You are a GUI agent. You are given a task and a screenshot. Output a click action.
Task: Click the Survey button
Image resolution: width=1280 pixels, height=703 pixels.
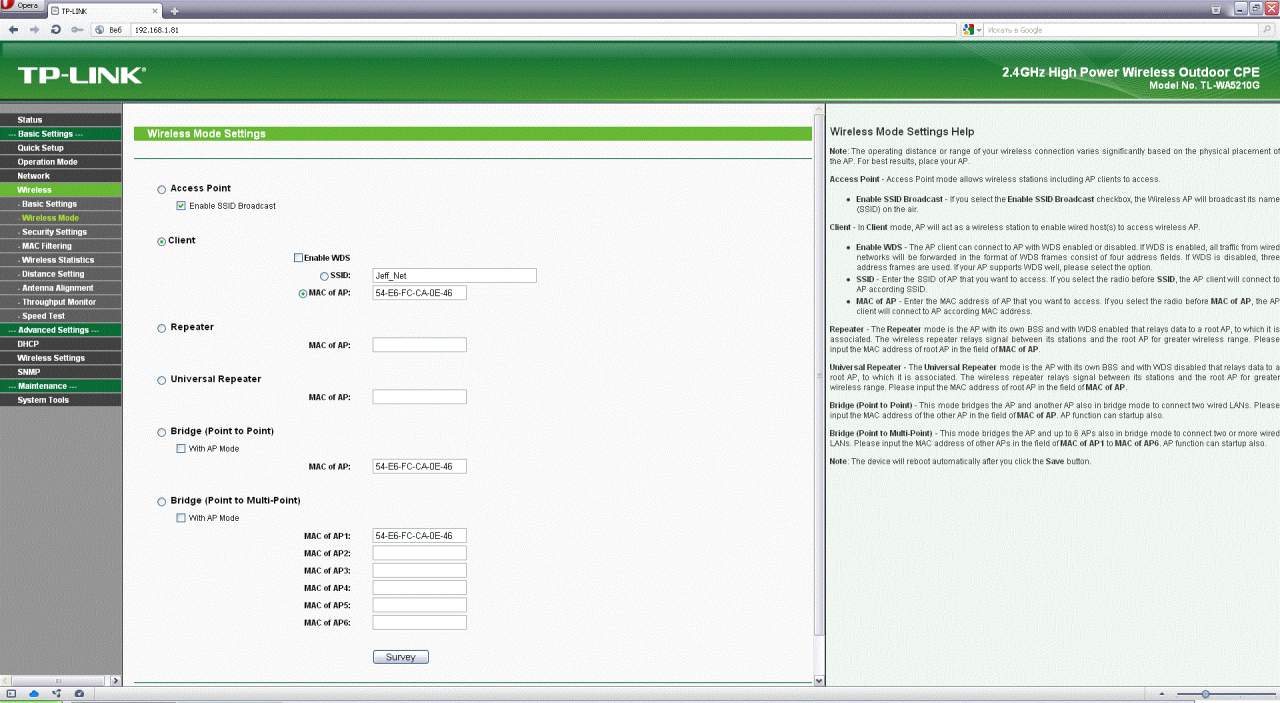401,657
